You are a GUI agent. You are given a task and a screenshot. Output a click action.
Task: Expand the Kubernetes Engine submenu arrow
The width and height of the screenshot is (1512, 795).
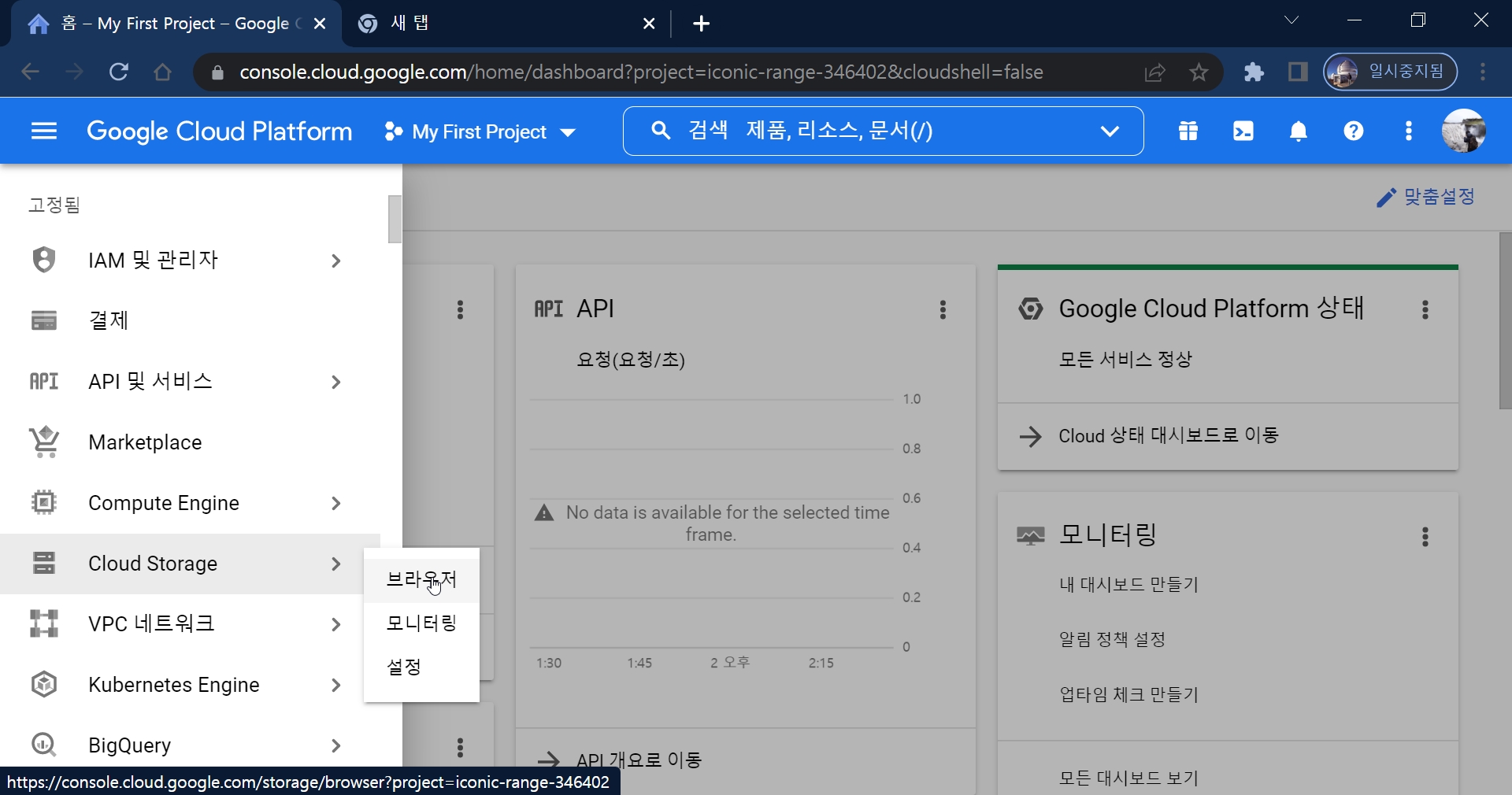point(336,685)
